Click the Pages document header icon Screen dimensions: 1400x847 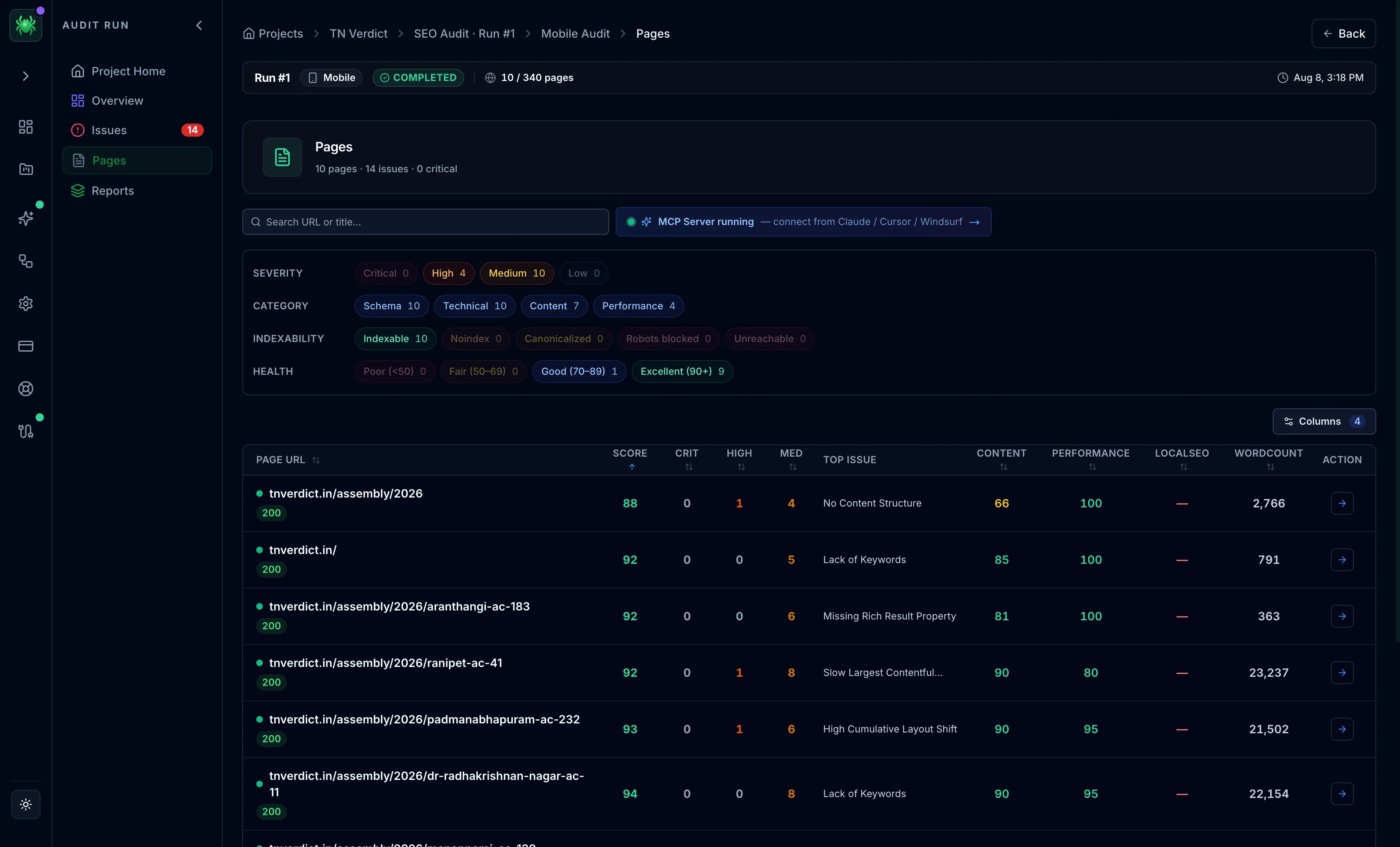coord(282,157)
